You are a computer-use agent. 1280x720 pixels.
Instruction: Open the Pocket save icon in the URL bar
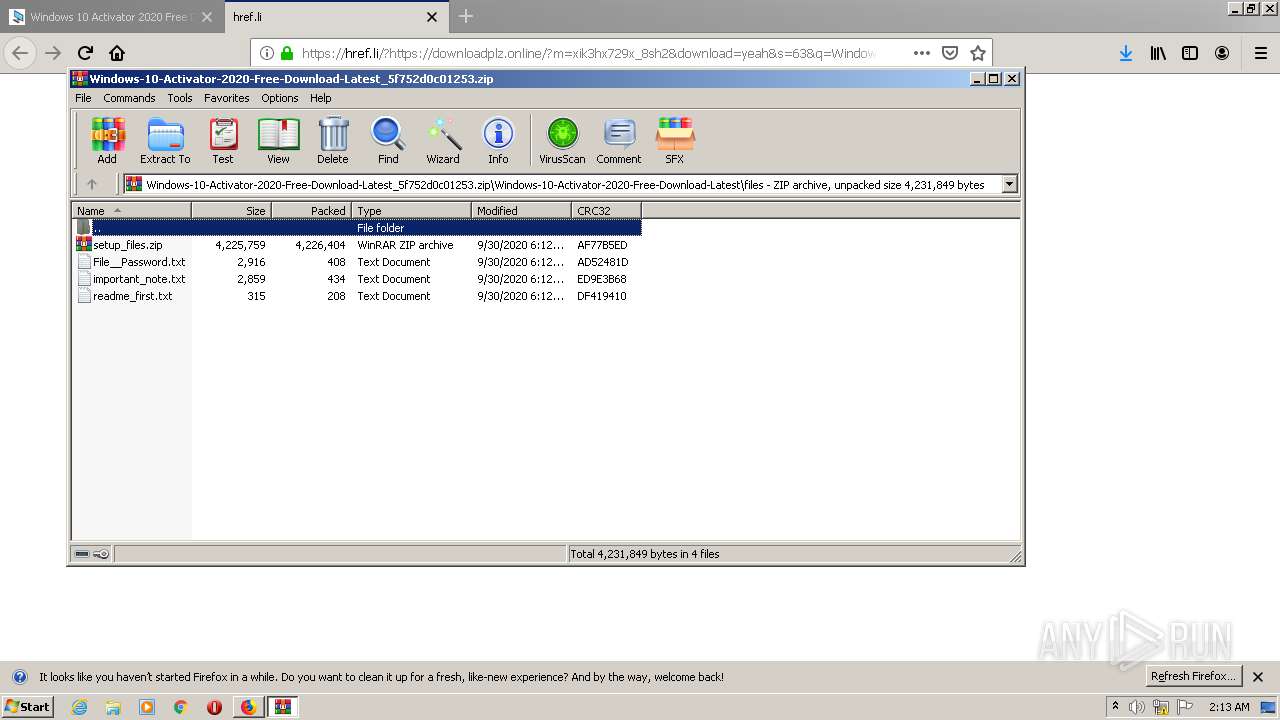[x=950, y=53]
